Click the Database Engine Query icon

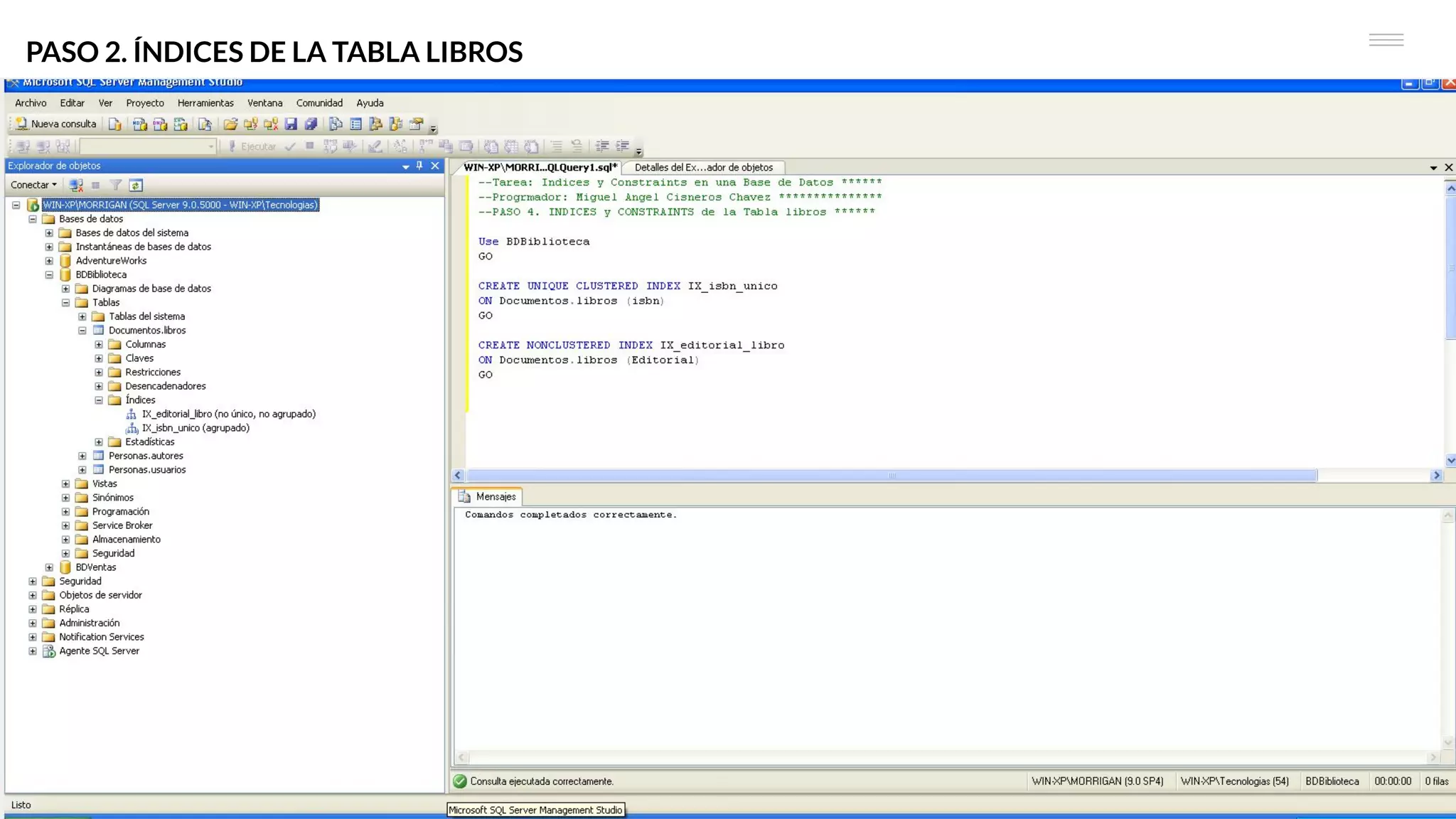114,124
